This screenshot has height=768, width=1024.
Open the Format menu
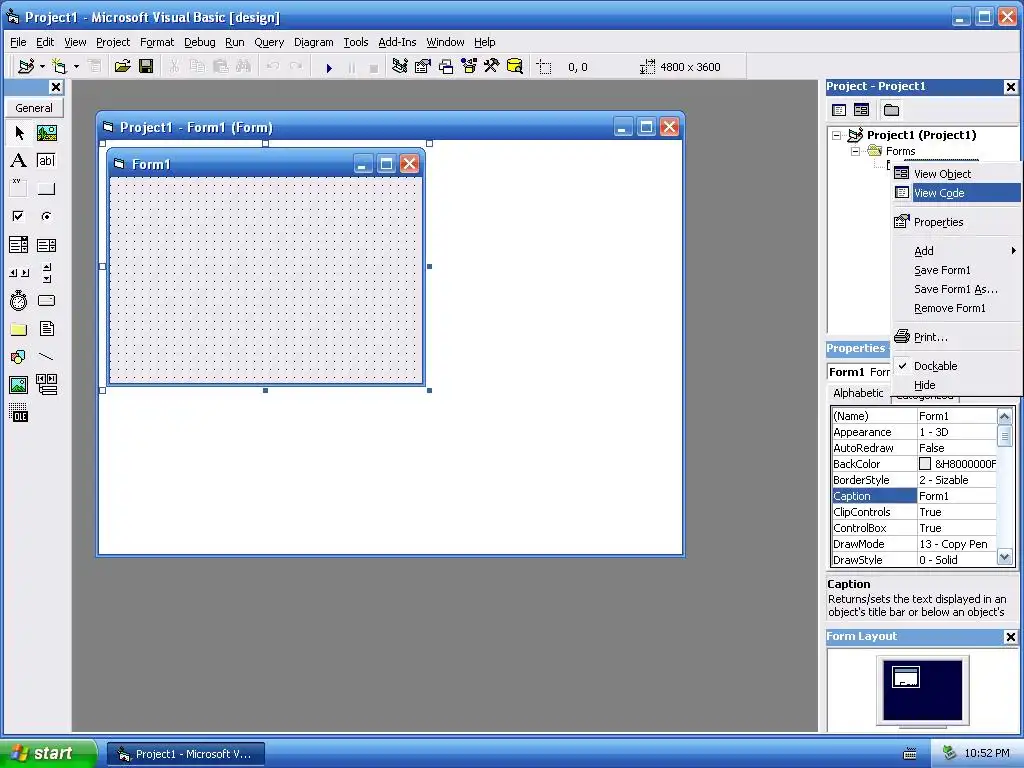tap(157, 42)
